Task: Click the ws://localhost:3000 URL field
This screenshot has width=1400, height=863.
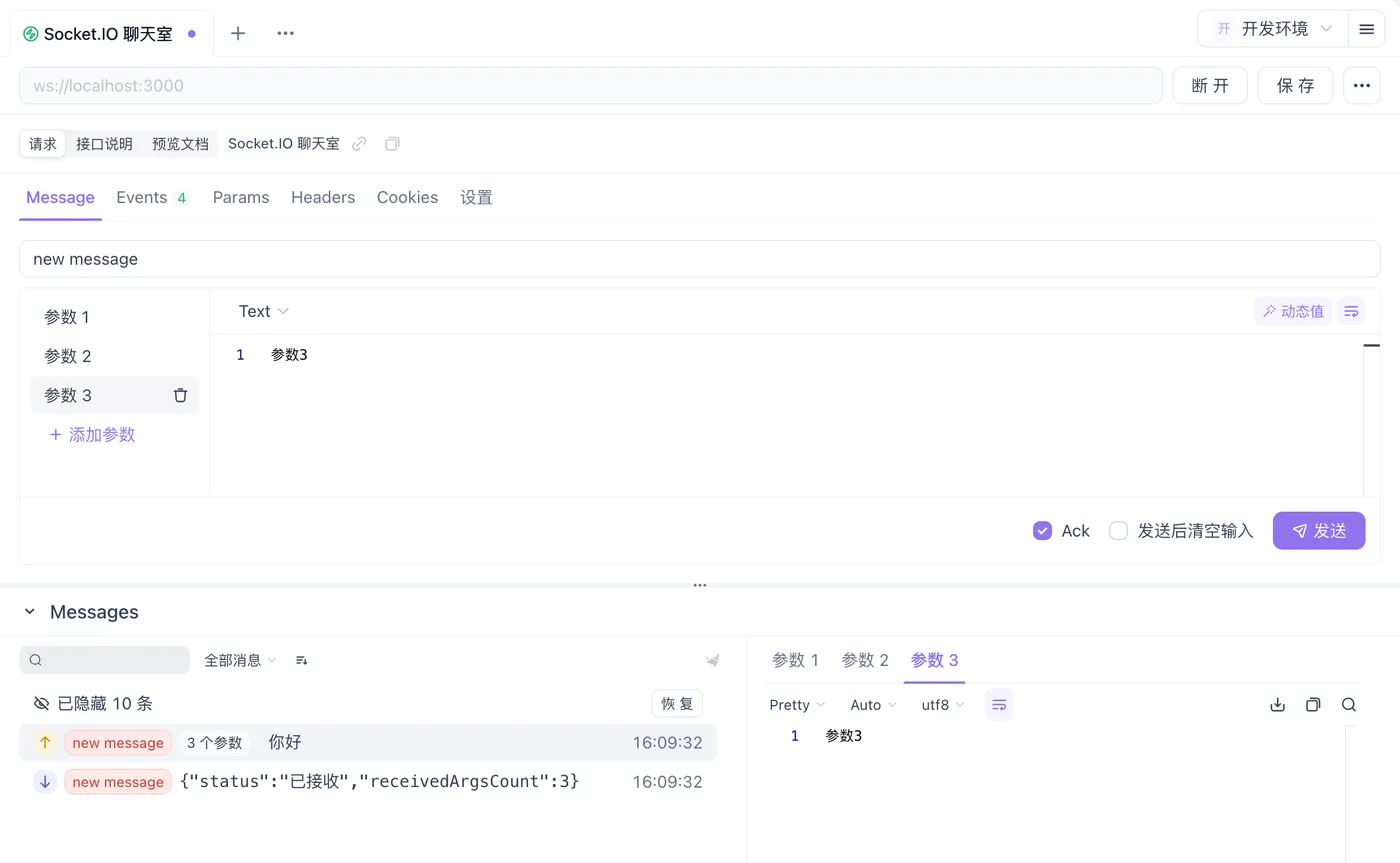Action: (590, 86)
